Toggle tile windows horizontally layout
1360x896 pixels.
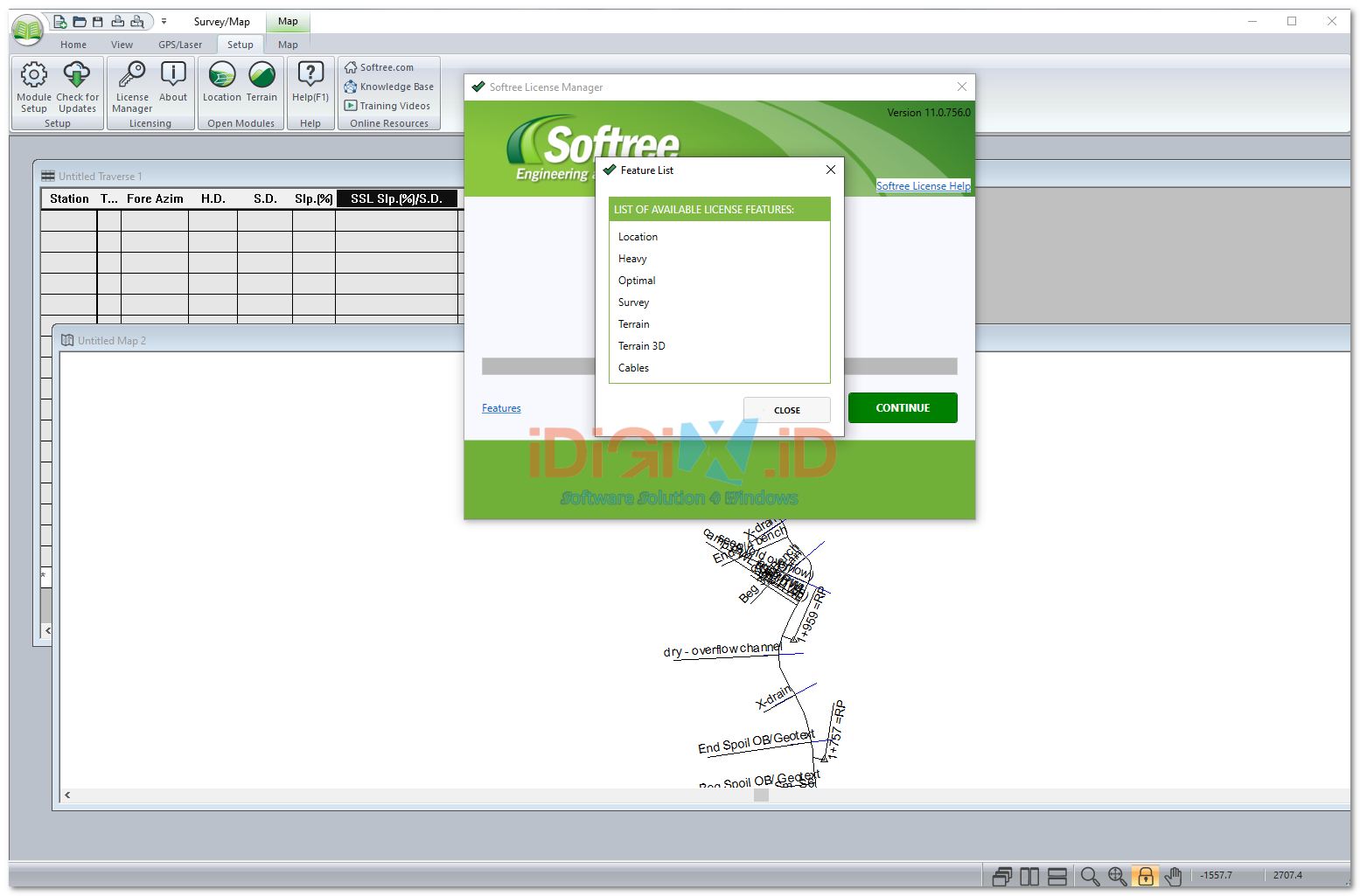[x=1057, y=876]
